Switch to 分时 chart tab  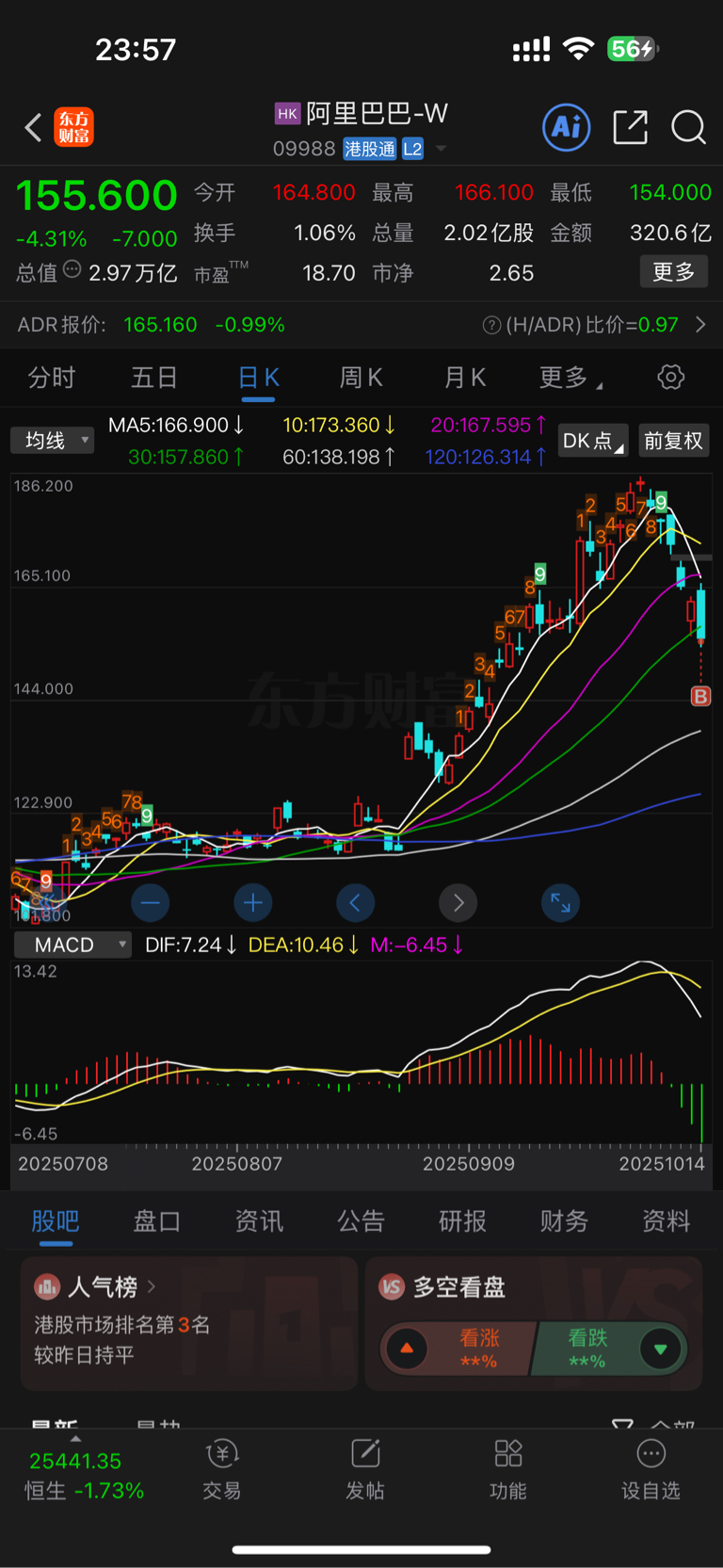52,378
